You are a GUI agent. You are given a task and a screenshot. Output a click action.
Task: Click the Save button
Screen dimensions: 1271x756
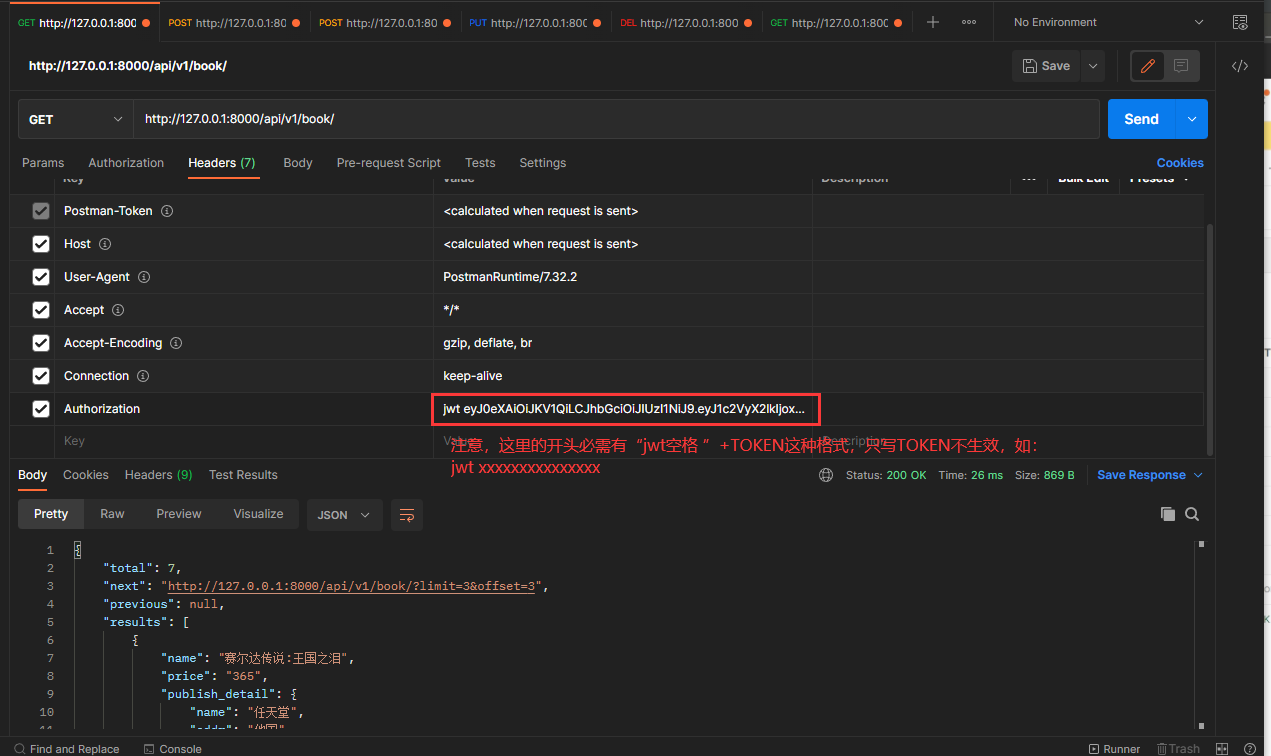pos(1046,66)
